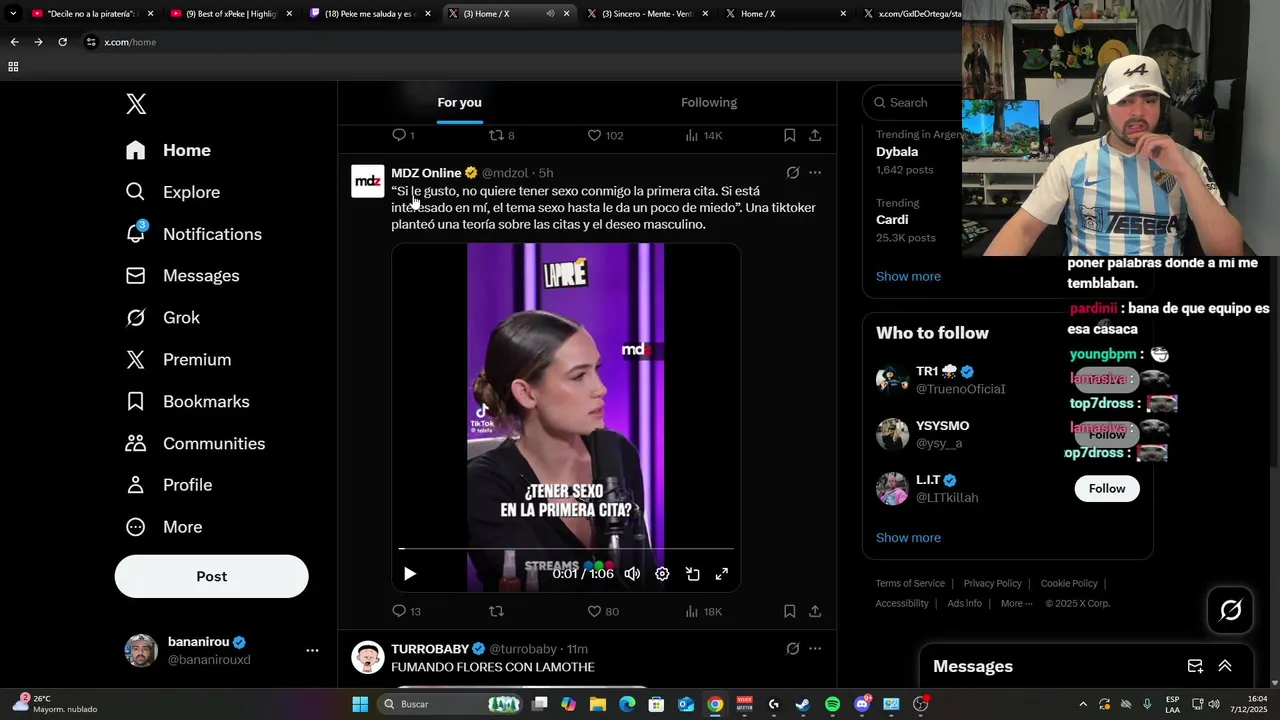This screenshot has width=1280, height=720.
Task: Bookmark the MDZ Online post
Action: [789, 611]
